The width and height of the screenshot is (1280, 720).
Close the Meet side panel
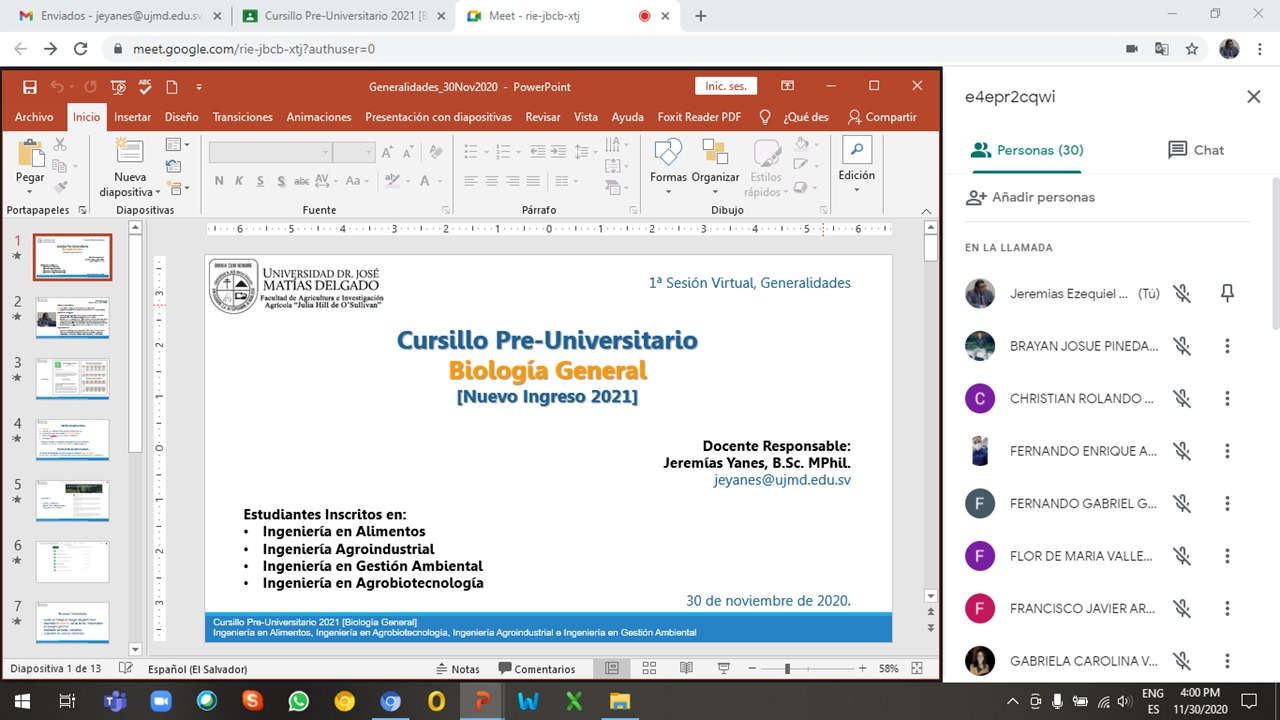click(1253, 97)
